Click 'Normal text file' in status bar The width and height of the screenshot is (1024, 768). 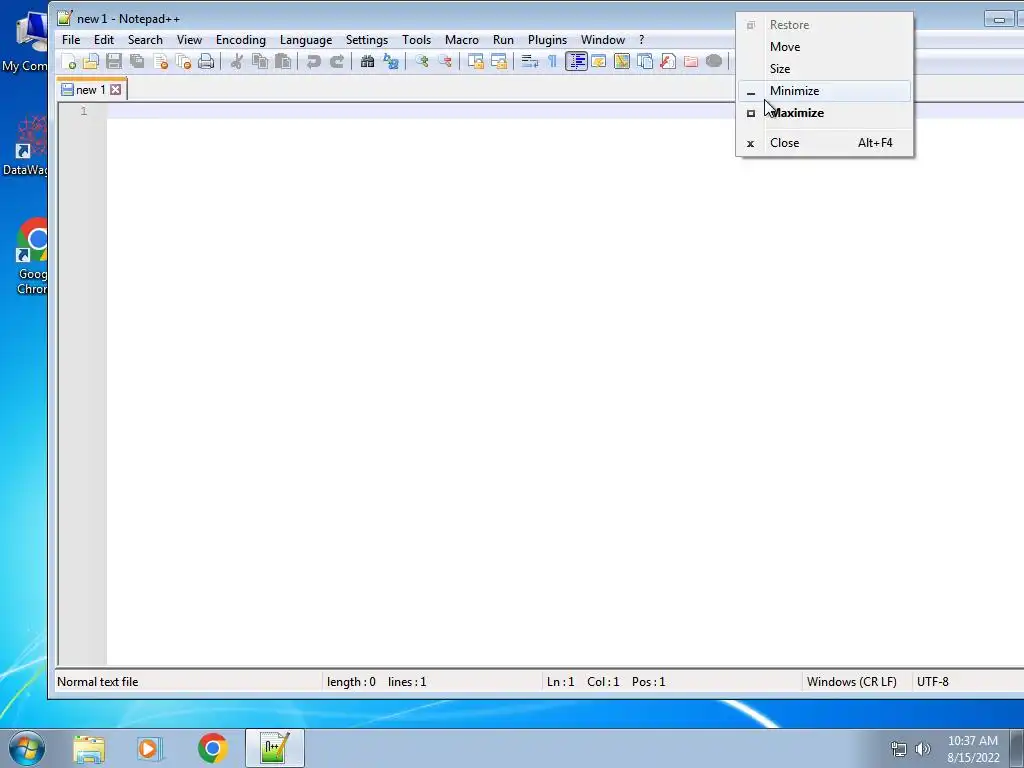(97, 682)
